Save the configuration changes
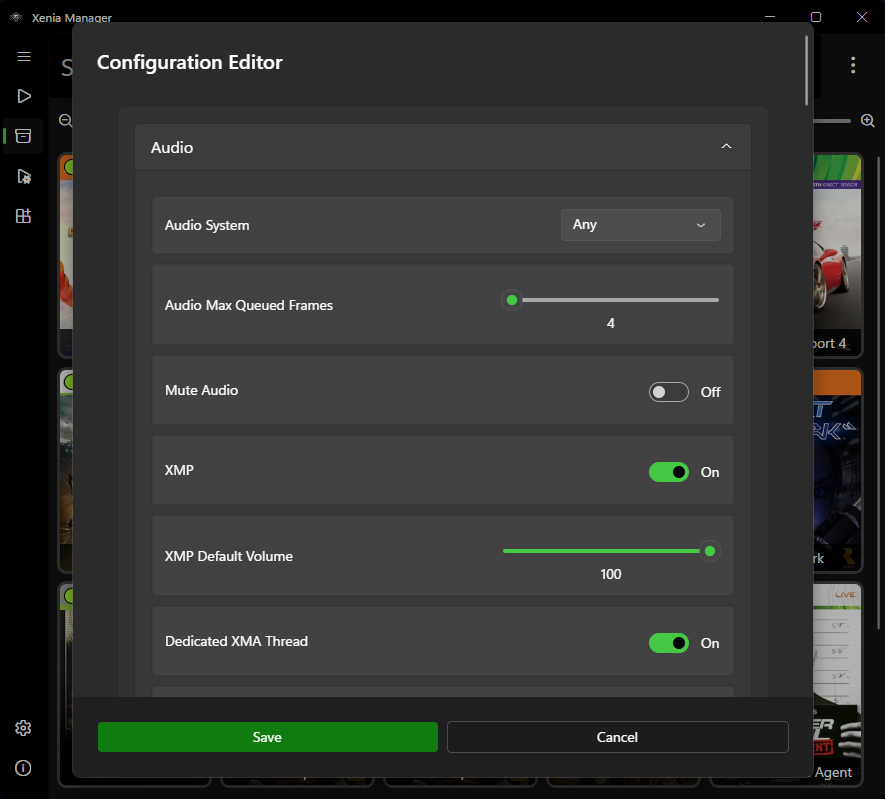This screenshot has height=799, width=885. pyautogui.click(x=267, y=737)
